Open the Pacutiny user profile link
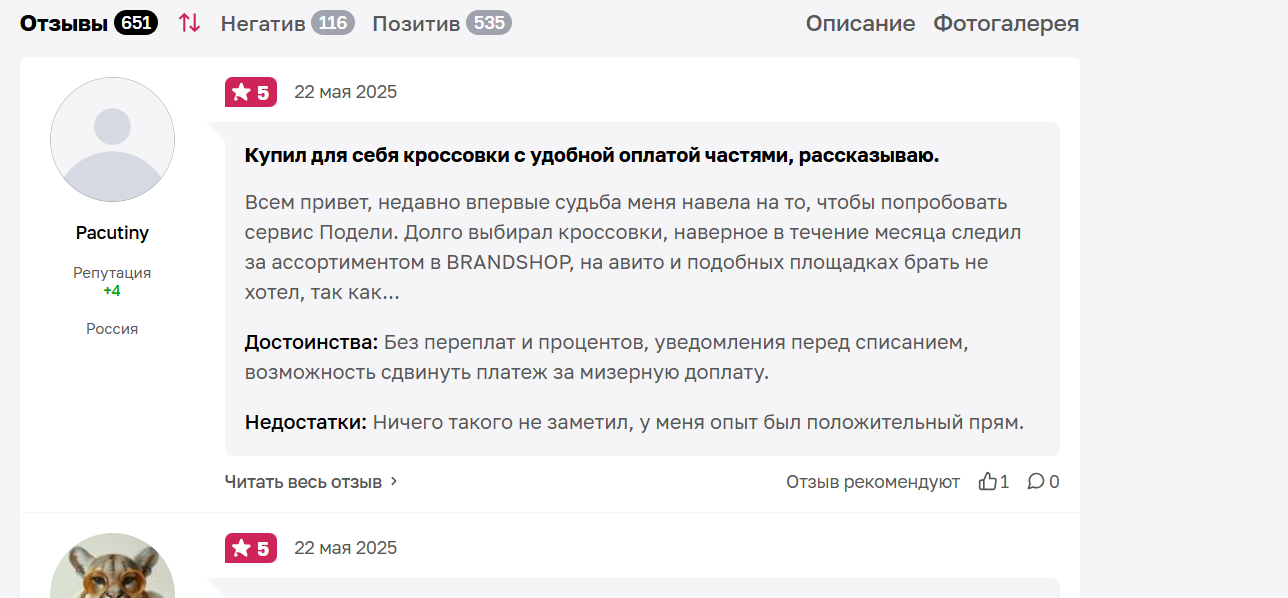 [x=112, y=233]
